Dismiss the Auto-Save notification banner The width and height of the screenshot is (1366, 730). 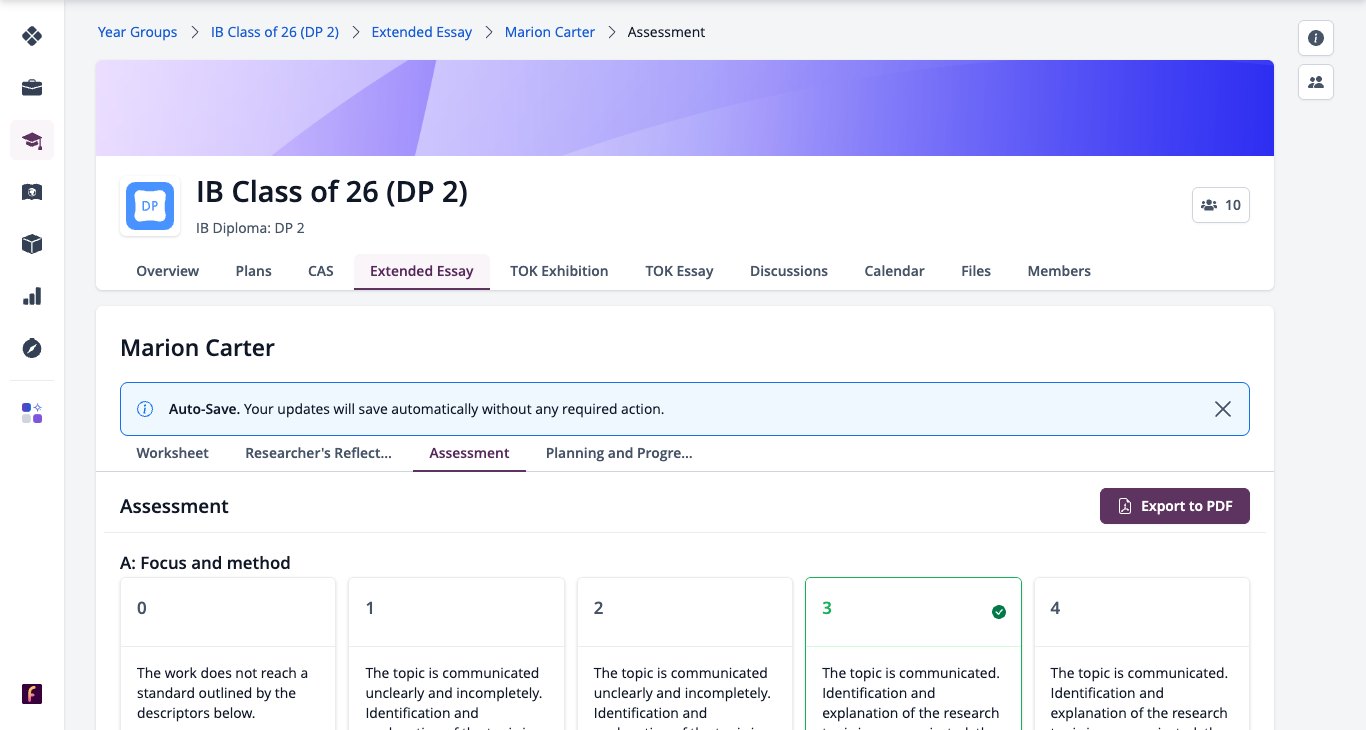tap(1222, 409)
